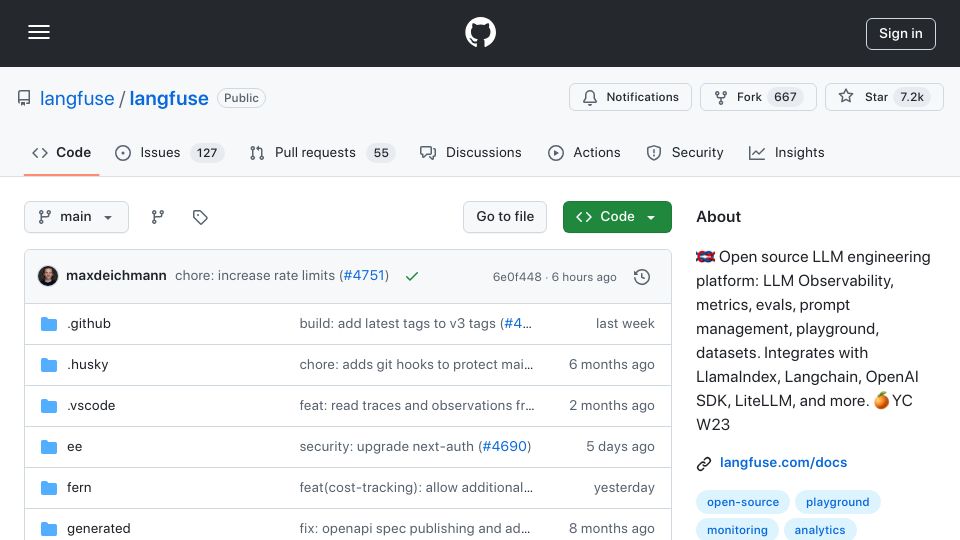Open maxdeichmann author link
The width and height of the screenshot is (960, 540).
(116, 276)
